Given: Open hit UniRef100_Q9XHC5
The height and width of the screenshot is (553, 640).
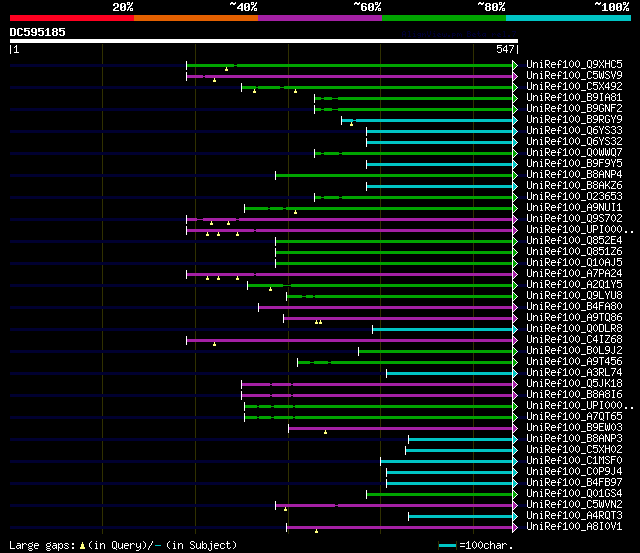Looking at the screenshot, I should coord(574,64).
